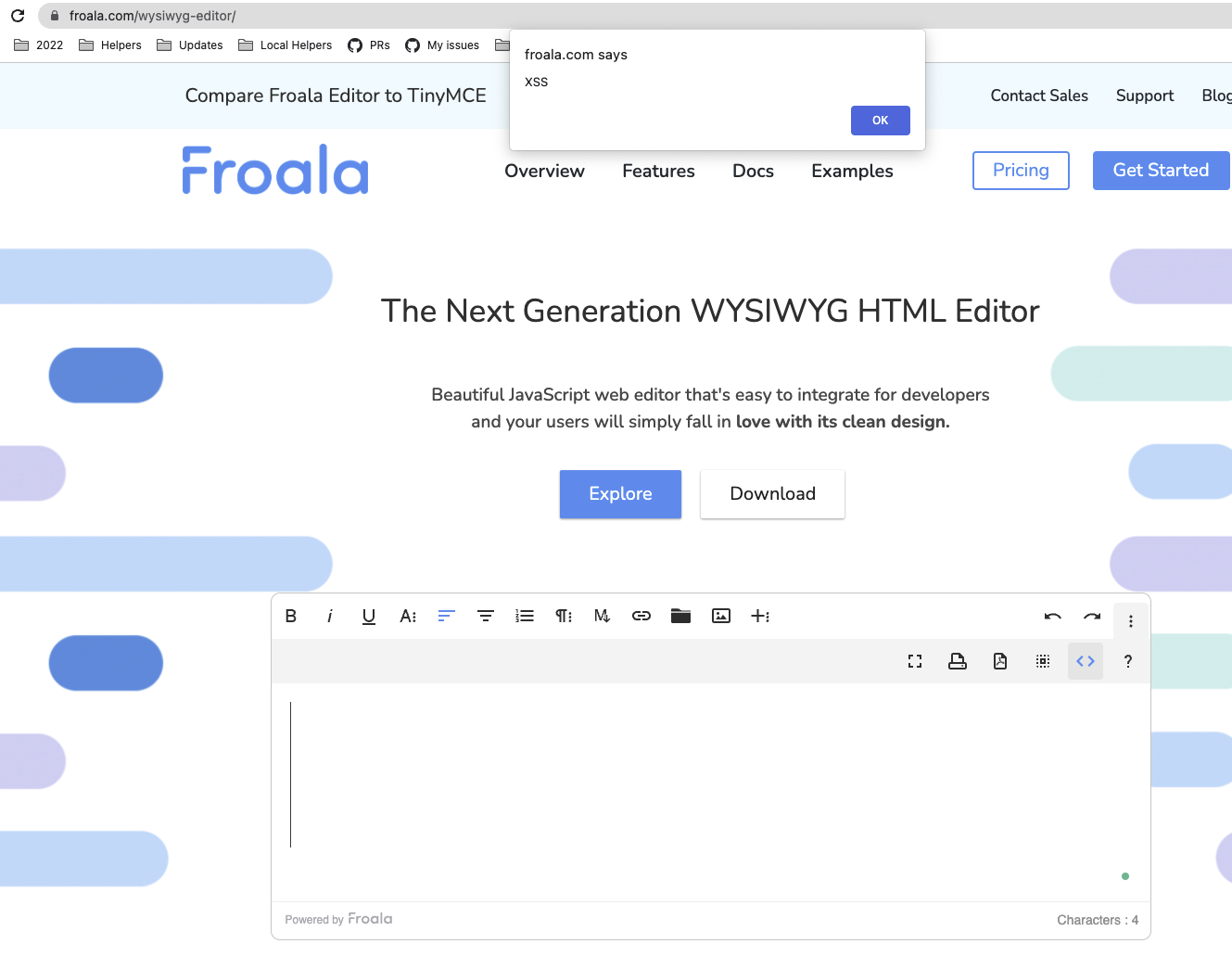
Task: Click the Pricing button
Action: coord(1021,171)
